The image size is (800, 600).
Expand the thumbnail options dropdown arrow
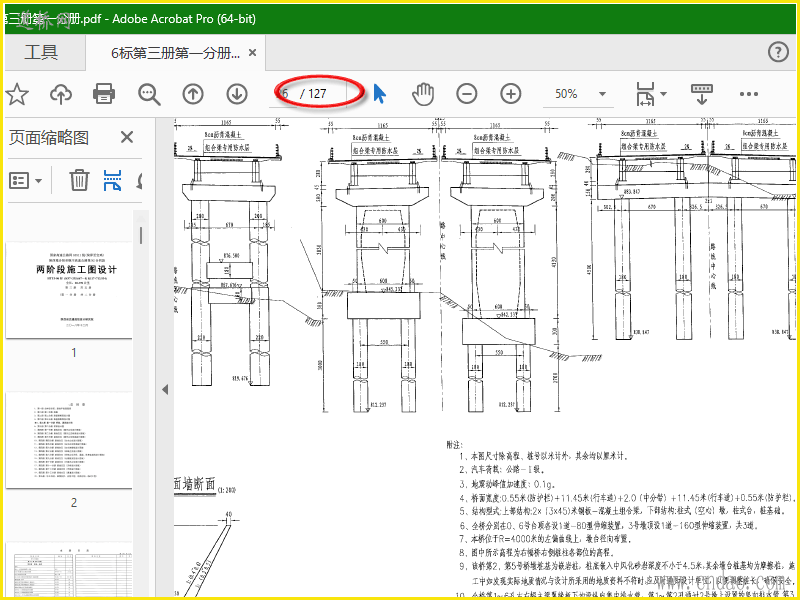[x=38, y=181]
